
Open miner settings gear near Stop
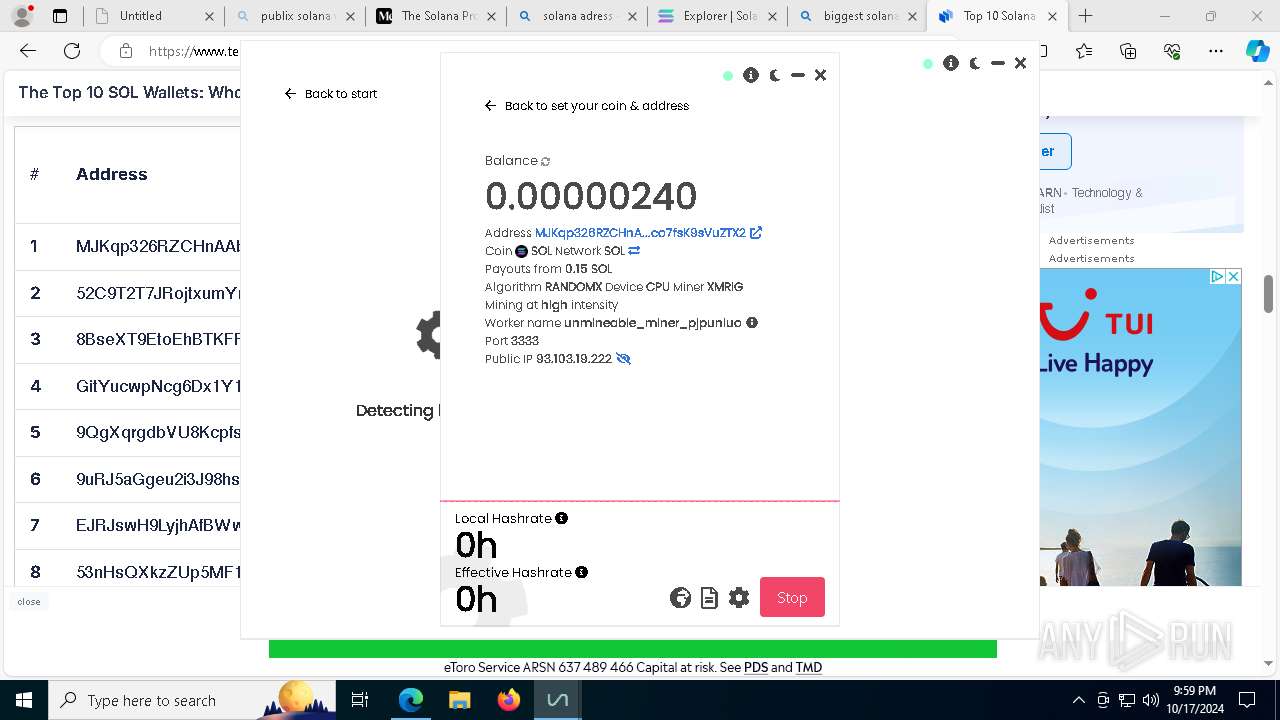[739, 598]
